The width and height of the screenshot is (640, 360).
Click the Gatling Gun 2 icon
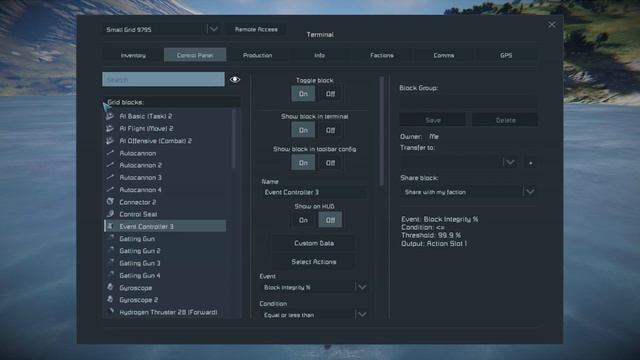[110, 251]
